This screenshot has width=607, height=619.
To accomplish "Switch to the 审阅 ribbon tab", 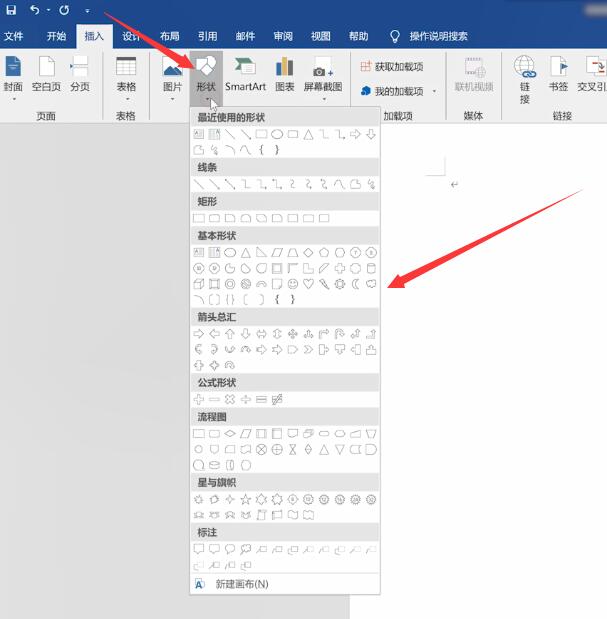I will 283,36.
